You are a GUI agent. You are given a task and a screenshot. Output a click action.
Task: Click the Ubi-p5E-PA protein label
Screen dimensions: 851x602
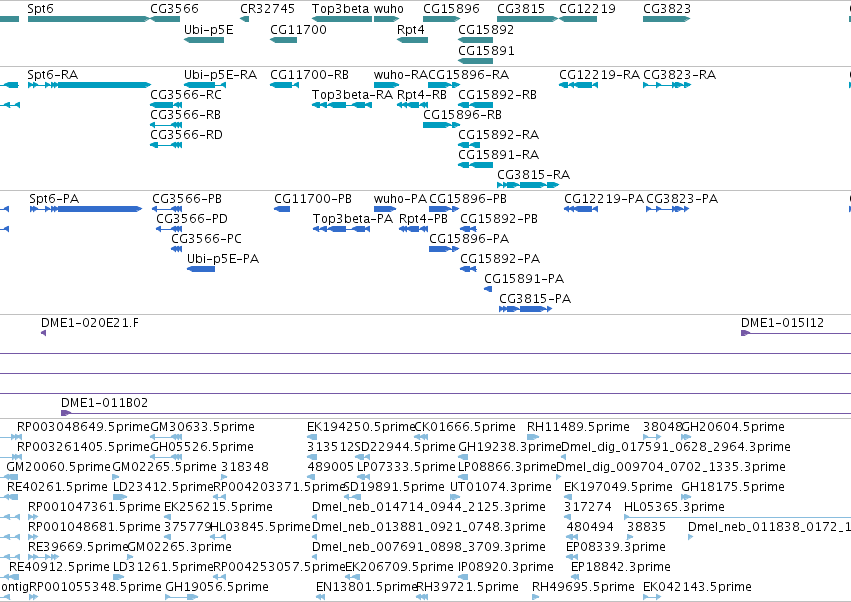pyautogui.click(x=223, y=258)
